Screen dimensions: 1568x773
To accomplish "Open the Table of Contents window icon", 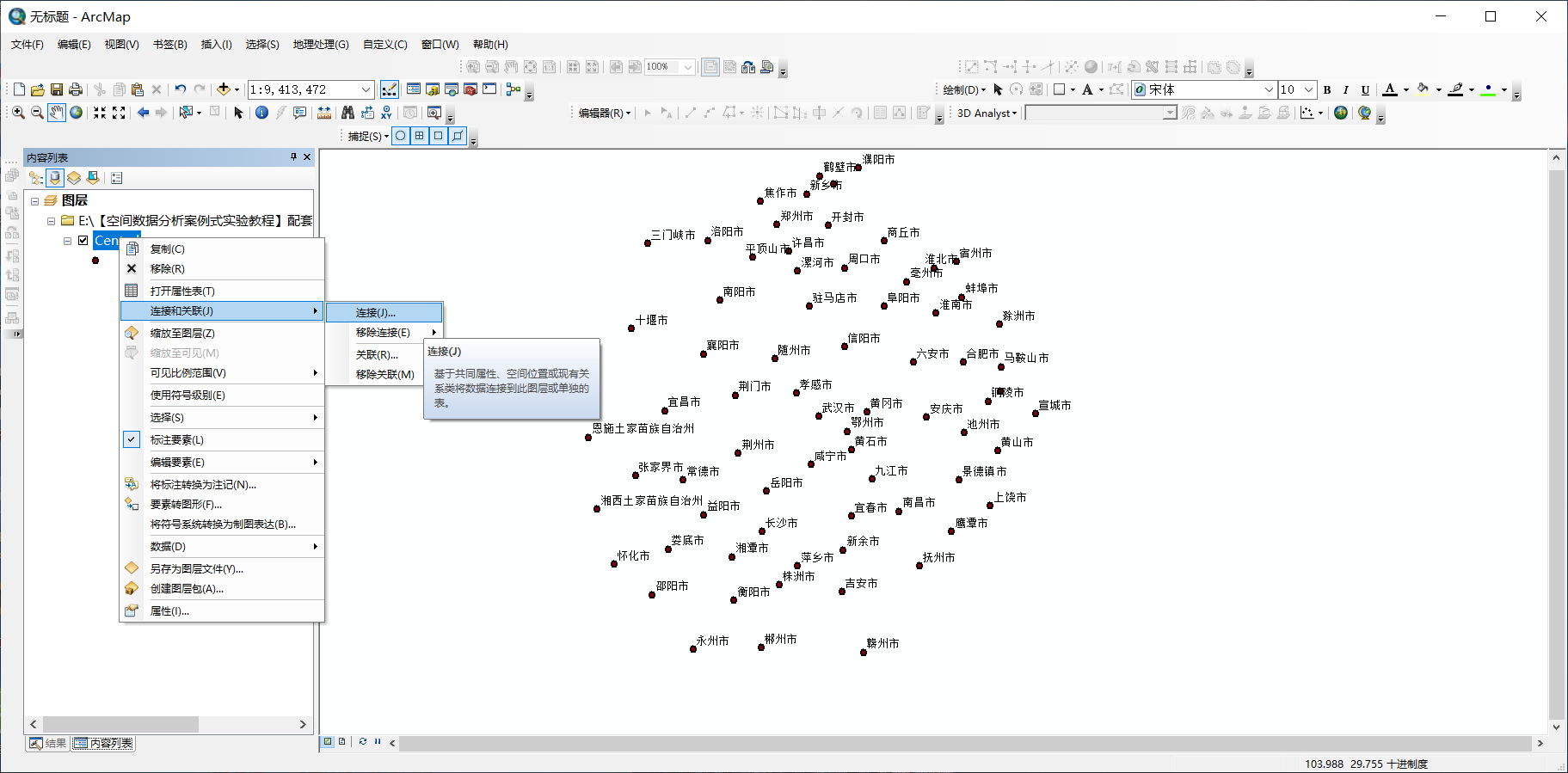I will tap(414, 89).
